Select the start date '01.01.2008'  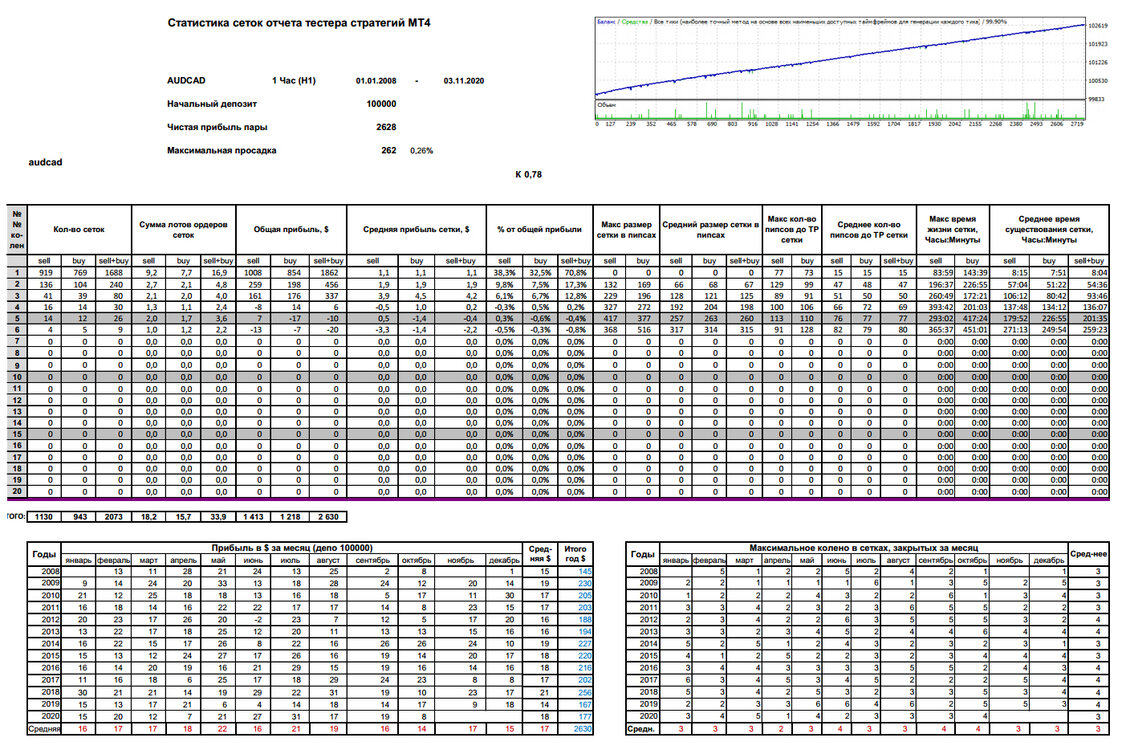[x=375, y=81]
